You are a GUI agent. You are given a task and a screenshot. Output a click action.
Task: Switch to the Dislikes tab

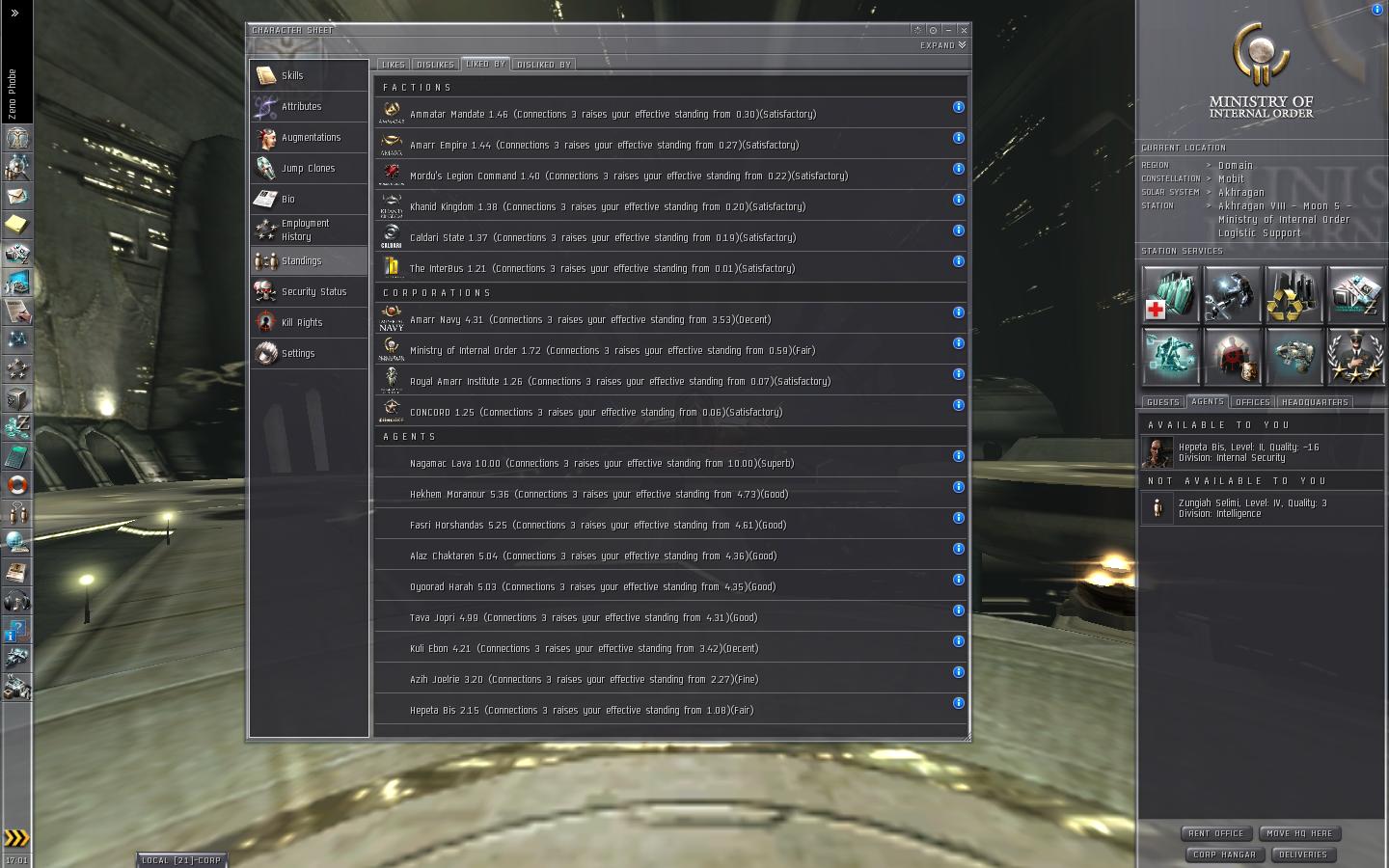[435, 65]
